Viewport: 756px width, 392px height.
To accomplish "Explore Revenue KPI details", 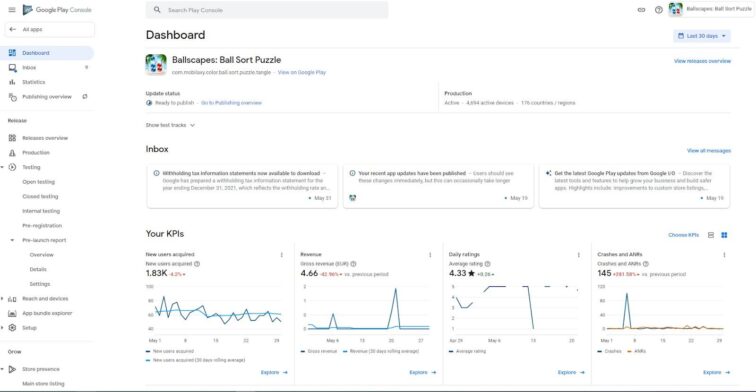I will 422,372.
